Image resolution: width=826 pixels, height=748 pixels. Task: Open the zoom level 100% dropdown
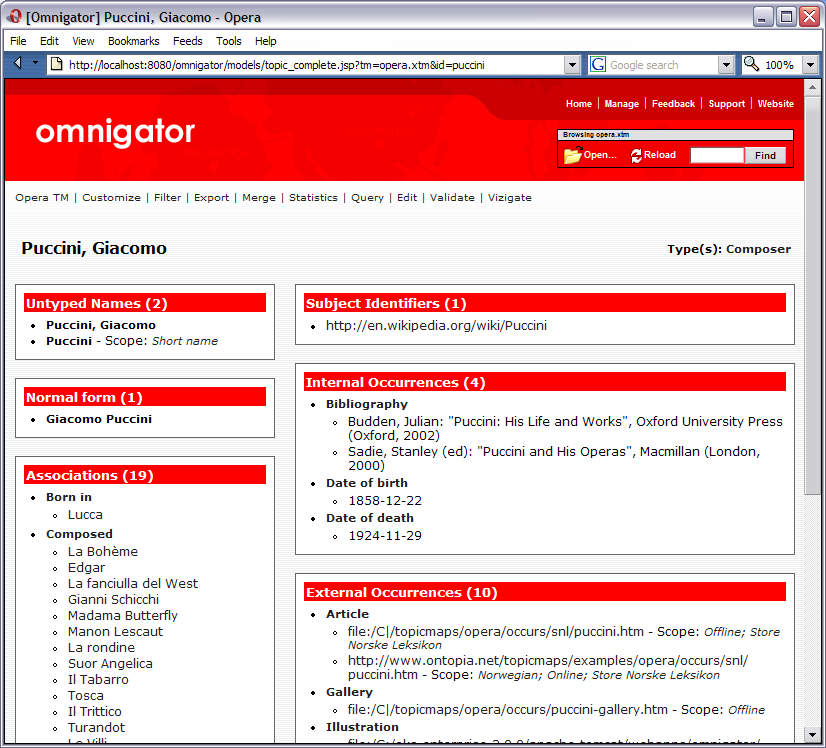tap(810, 65)
